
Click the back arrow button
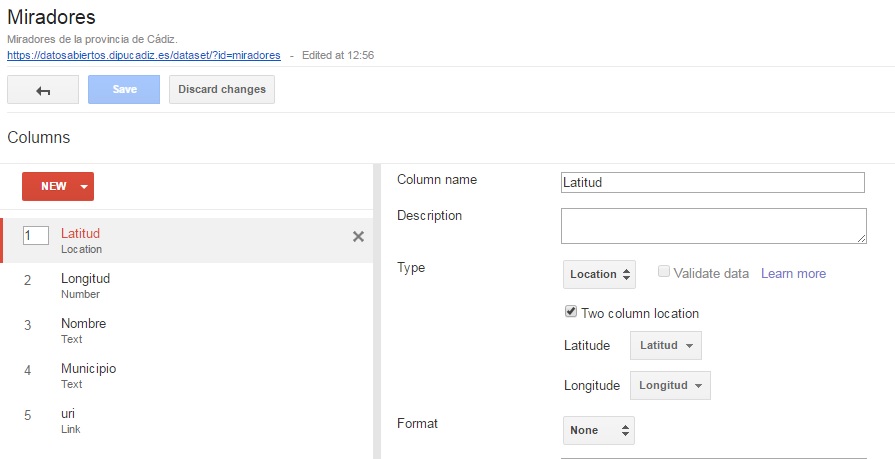pos(43,90)
